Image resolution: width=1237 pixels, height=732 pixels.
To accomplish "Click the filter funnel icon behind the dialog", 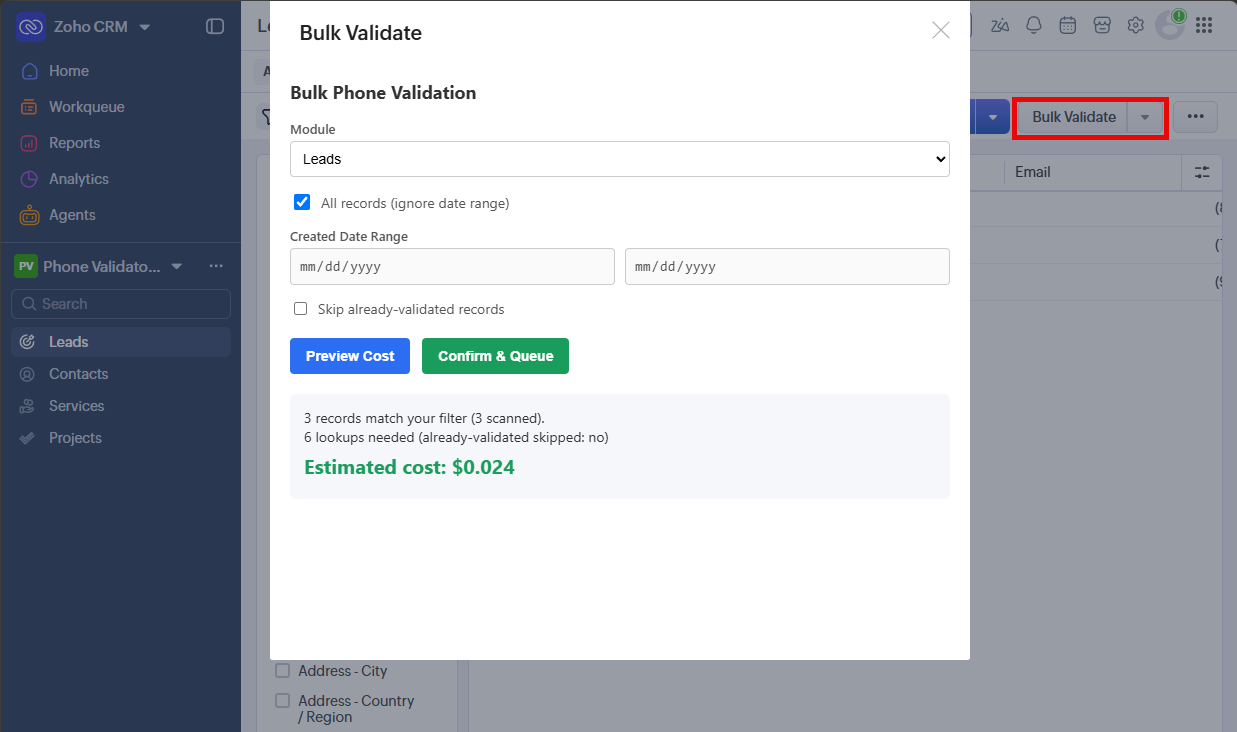I will pos(266,117).
